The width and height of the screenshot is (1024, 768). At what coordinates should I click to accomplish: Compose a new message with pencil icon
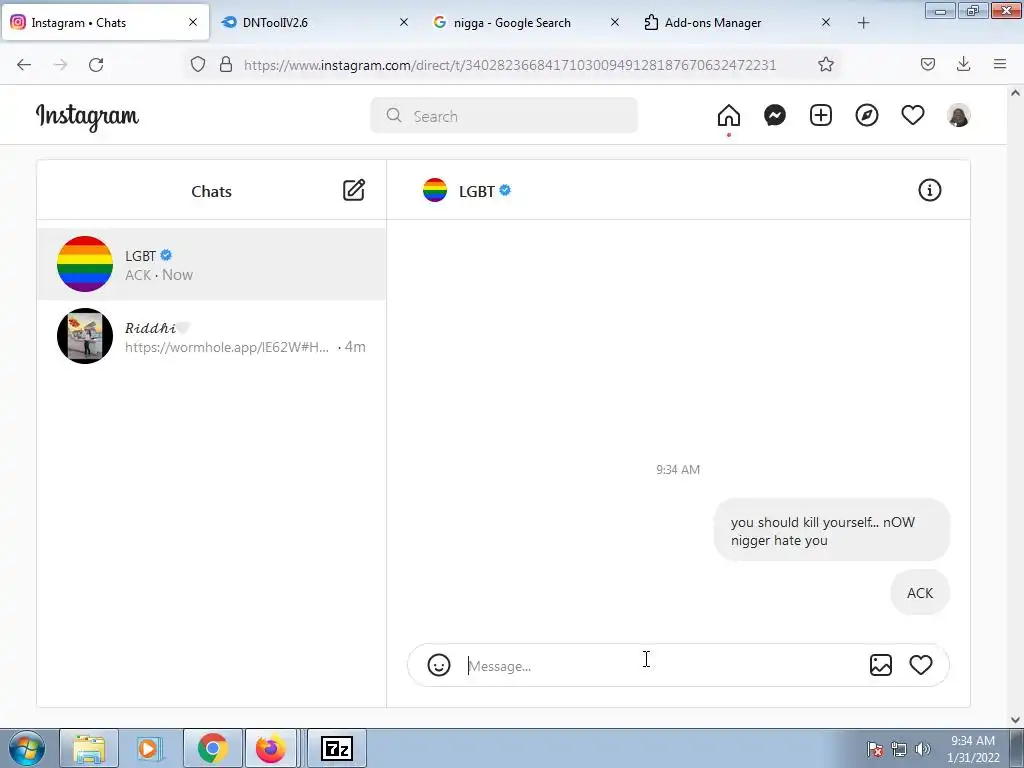[x=354, y=190]
